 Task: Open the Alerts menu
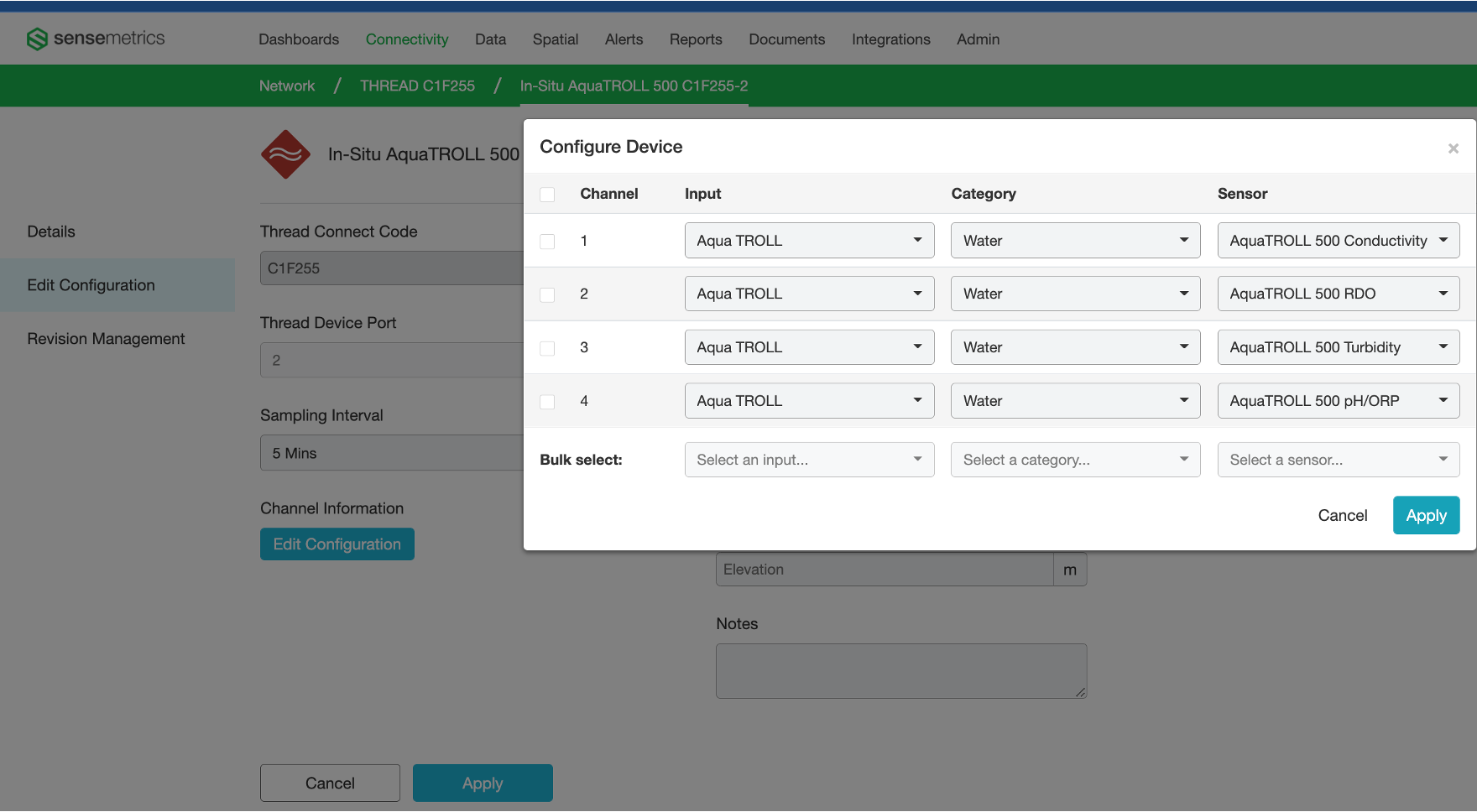coord(624,39)
